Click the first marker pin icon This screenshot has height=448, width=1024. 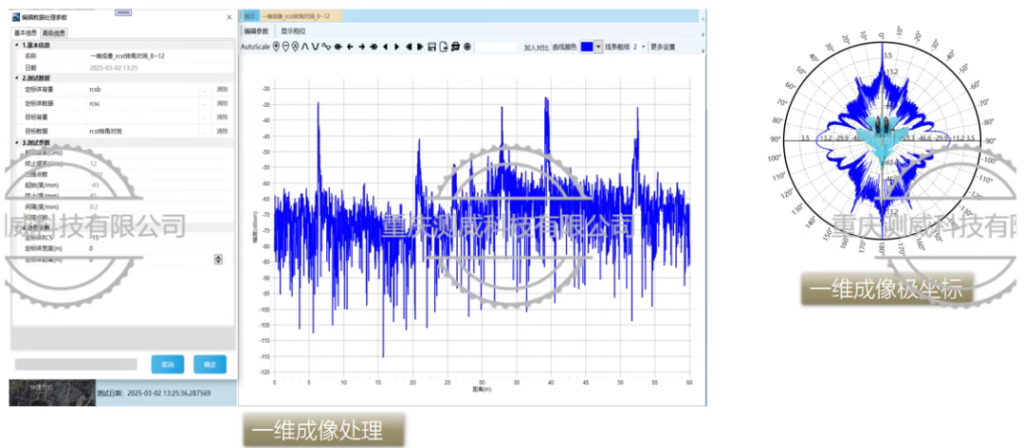277,46
